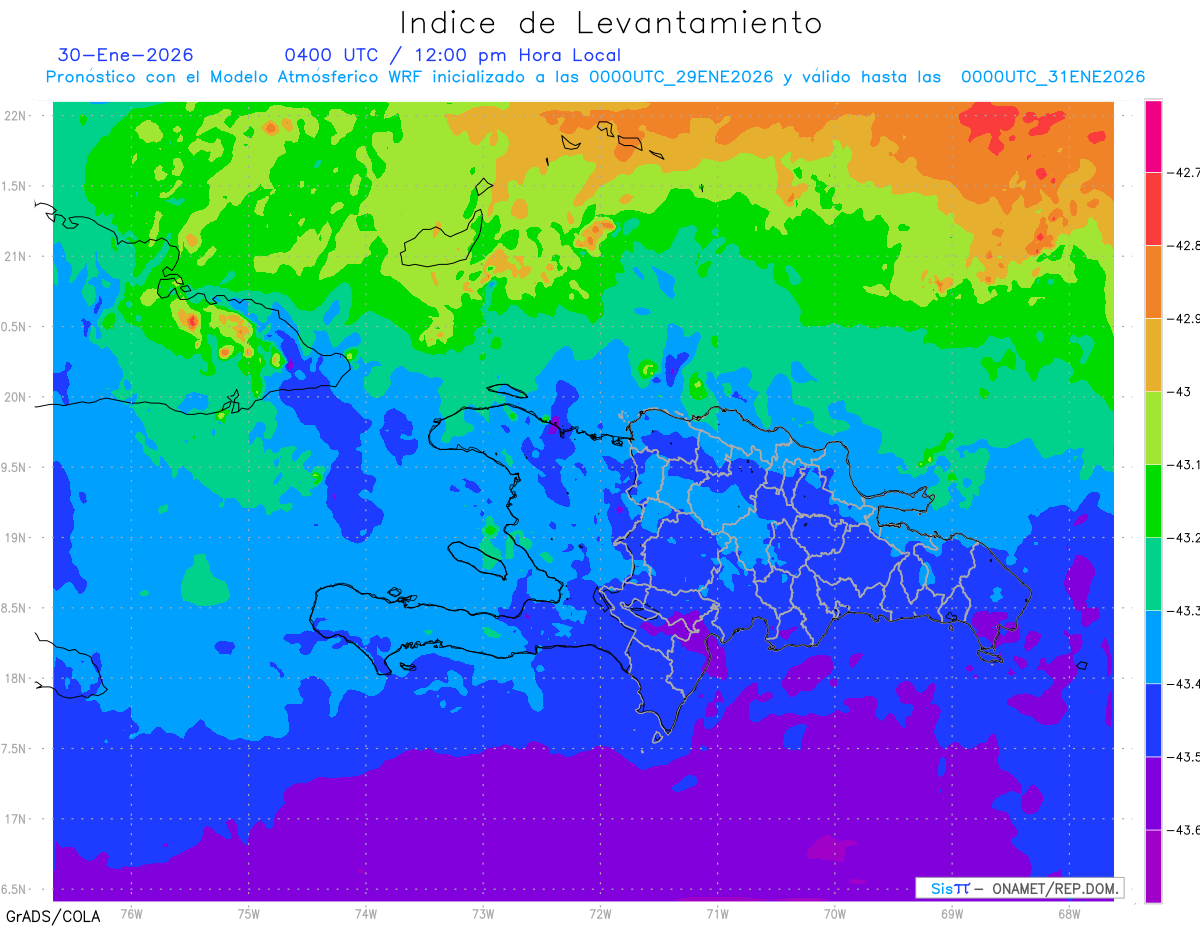Pick the light blue swatch between -43.3 and -43.4
The width and height of the screenshot is (1200, 927).
pyautogui.click(x=1153, y=647)
